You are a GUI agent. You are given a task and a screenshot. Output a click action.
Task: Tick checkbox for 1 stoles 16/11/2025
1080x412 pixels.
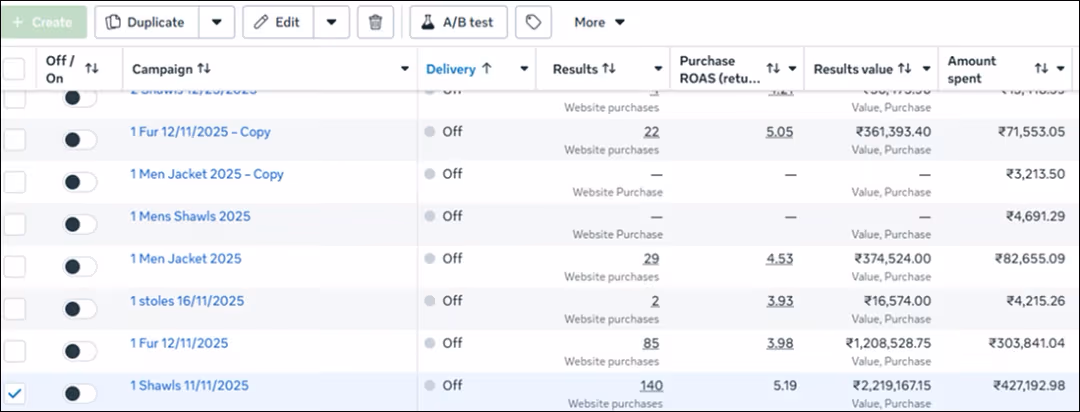click(x=14, y=309)
